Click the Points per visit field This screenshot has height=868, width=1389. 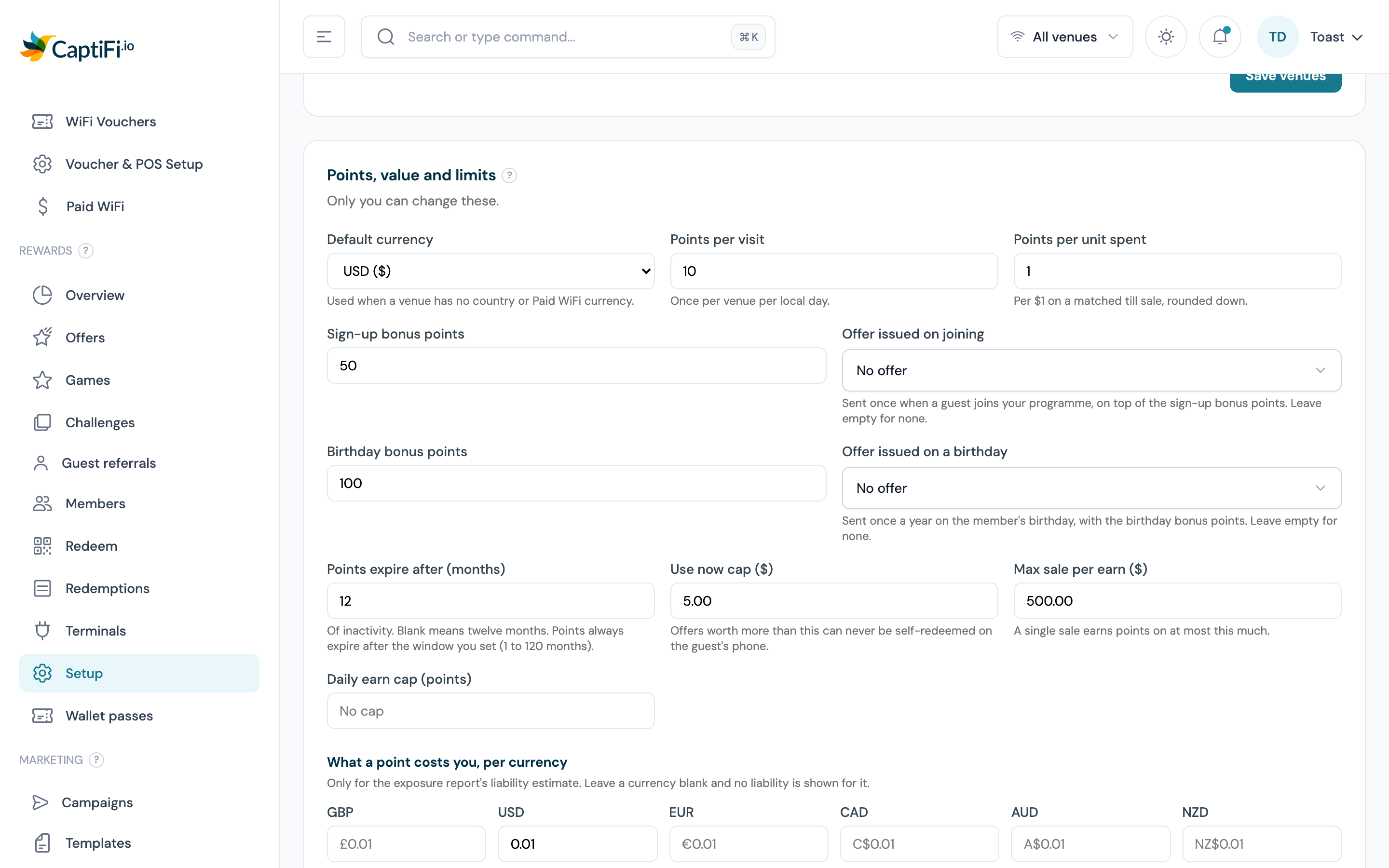click(x=833, y=271)
